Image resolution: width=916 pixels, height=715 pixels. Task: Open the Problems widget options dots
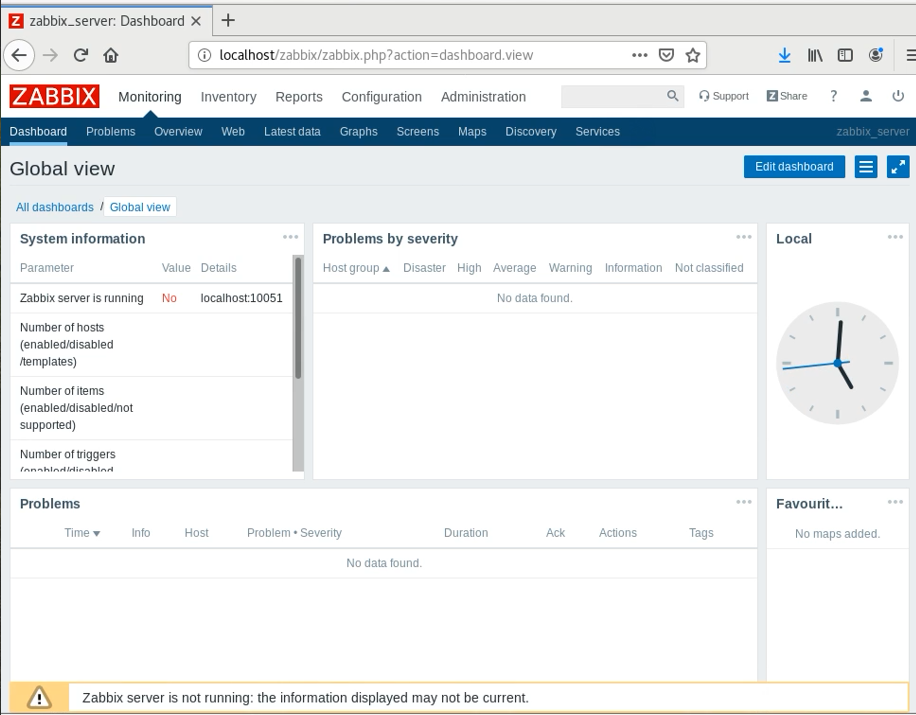(744, 502)
